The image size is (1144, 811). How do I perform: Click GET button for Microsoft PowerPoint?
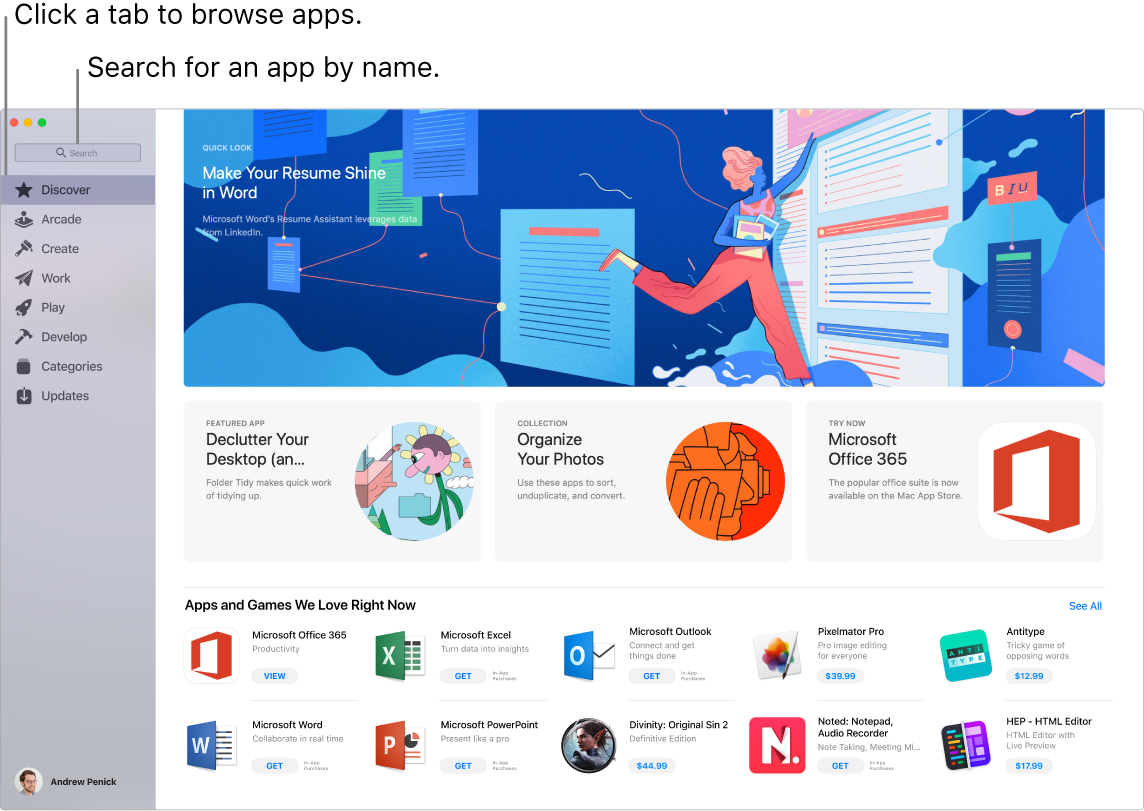[463, 766]
